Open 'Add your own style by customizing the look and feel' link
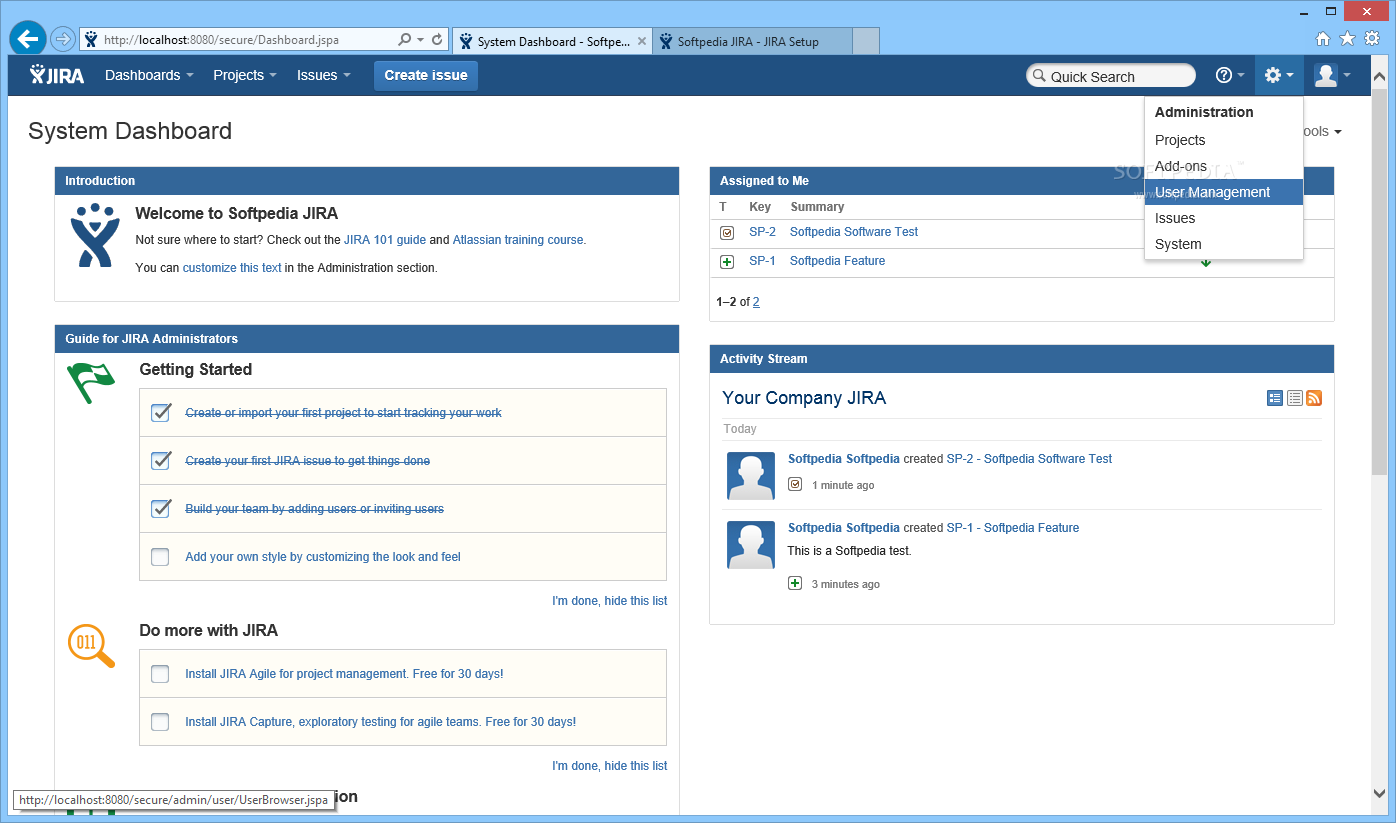Image resolution: width=1396 pixels, height=823 pixels. (x=323, y=557)
